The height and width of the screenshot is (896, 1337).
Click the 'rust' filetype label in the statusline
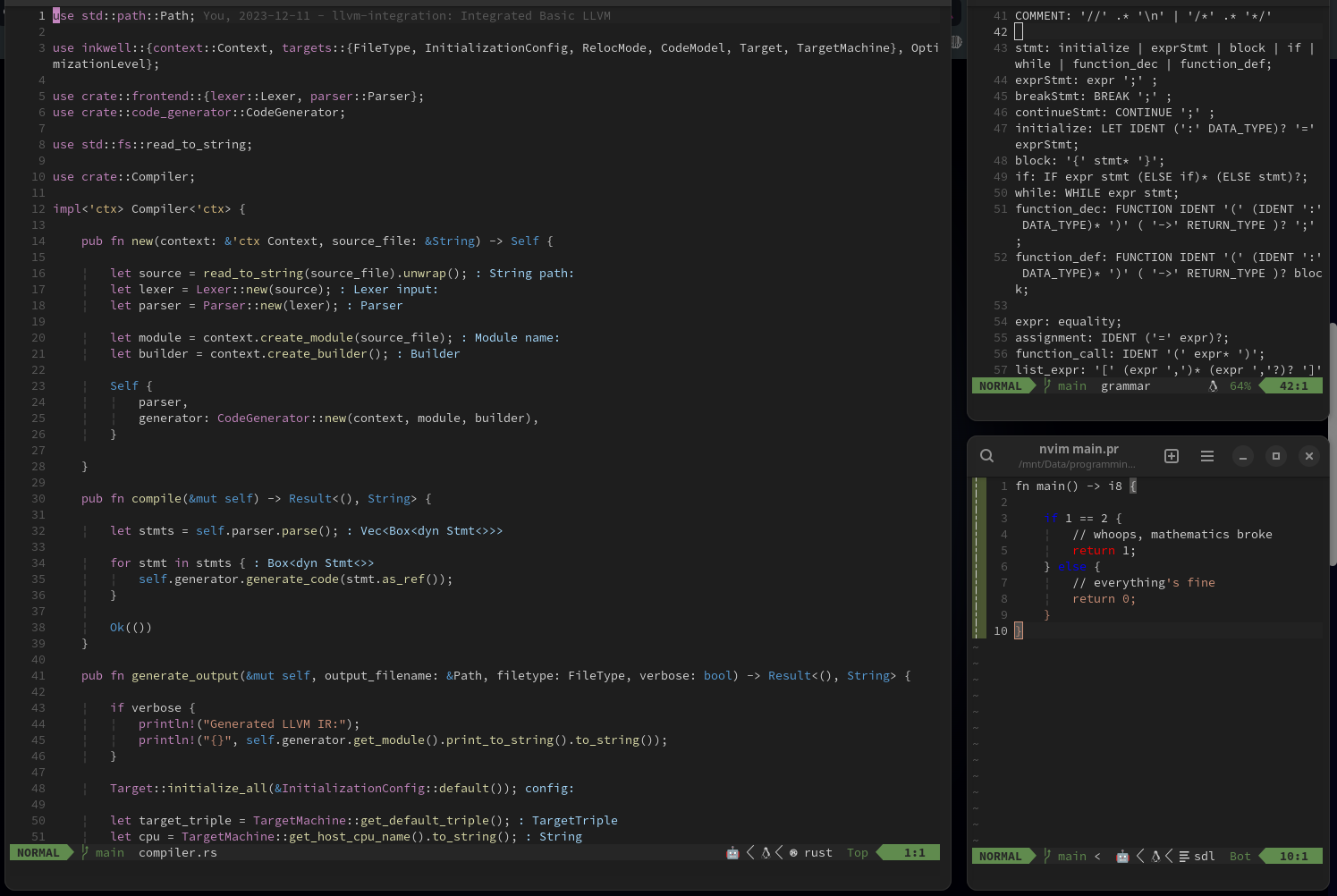tap(818, 853)
